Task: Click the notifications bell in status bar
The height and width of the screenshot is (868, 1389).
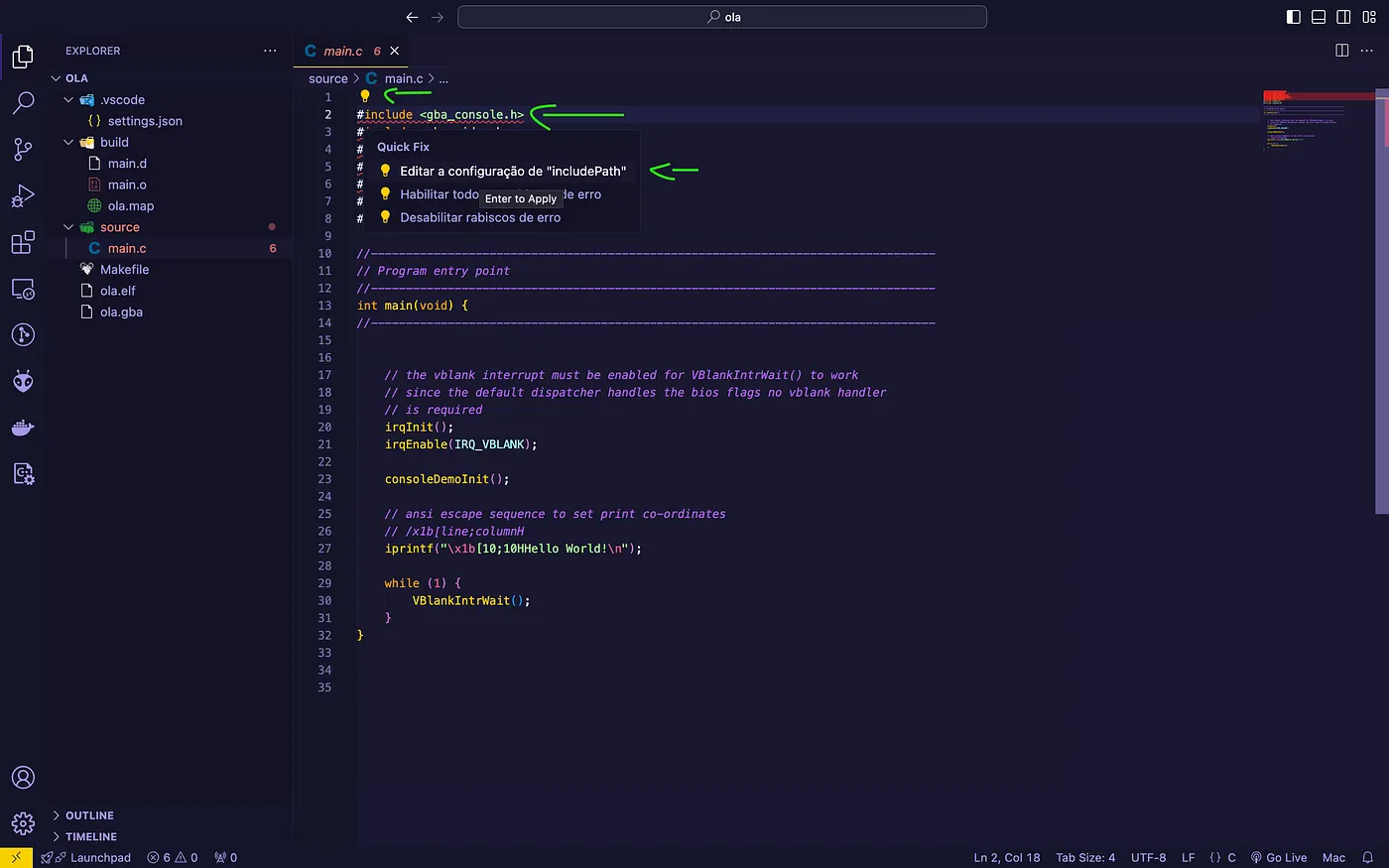Action: [1367, 858]
